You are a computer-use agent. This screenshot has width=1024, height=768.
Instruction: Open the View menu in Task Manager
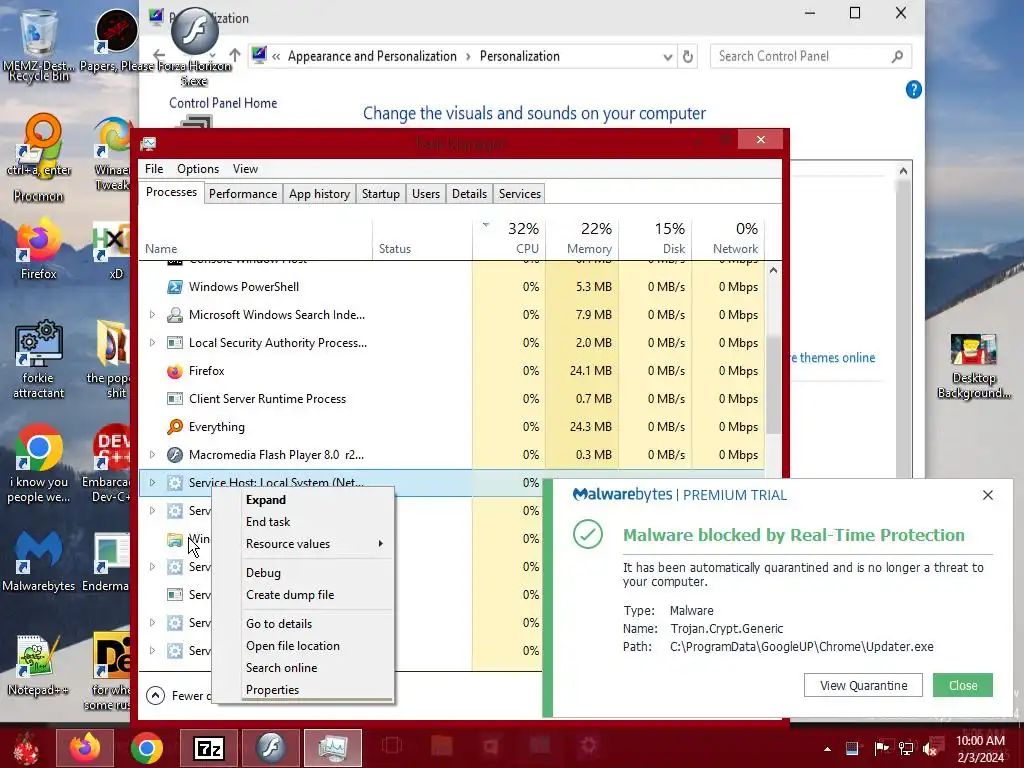click(x=246, y=169)
